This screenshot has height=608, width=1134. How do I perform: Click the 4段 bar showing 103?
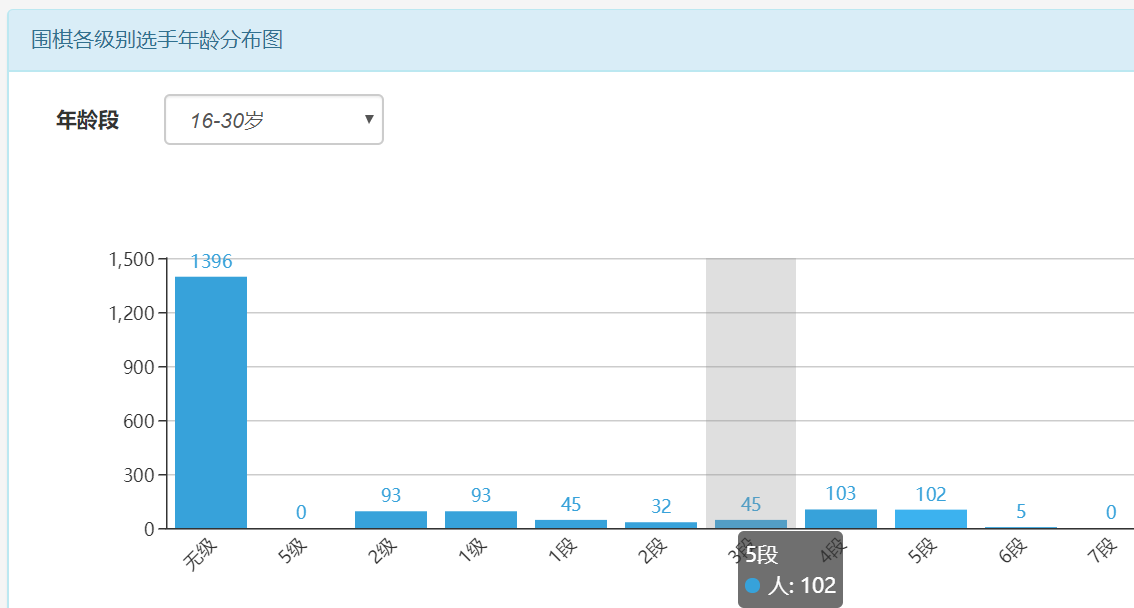(841, 518)
